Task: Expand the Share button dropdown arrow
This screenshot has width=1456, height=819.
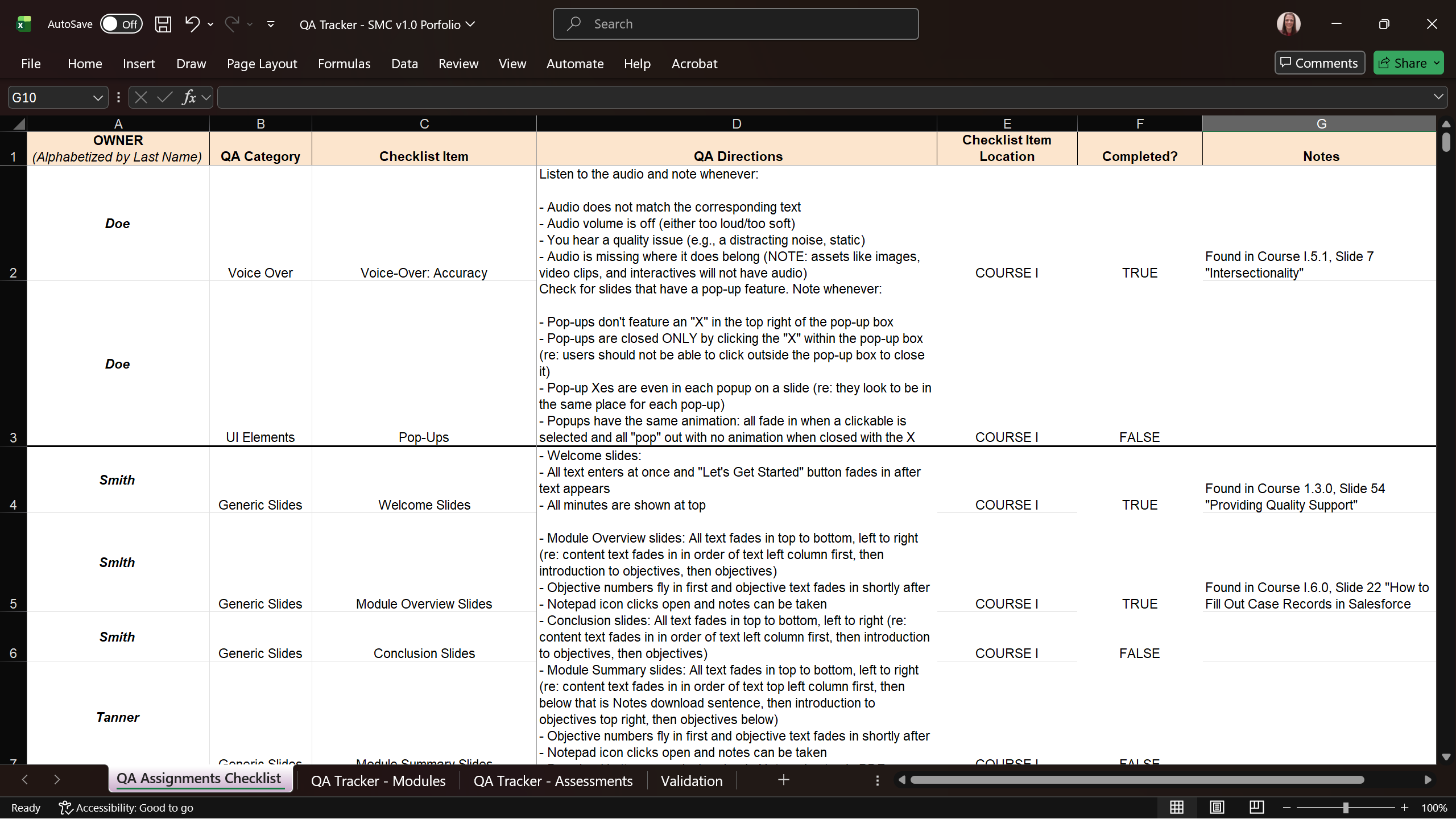Action: (x=1437, y=63)
